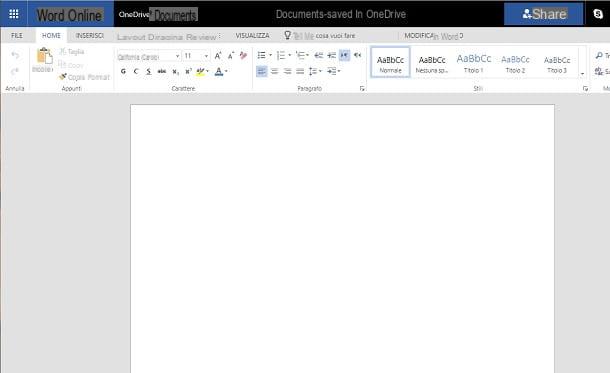This screenshot has height=373, width=610.
Task: Click the paragraph spacing indent icon
Action: (x=331, y=71)
